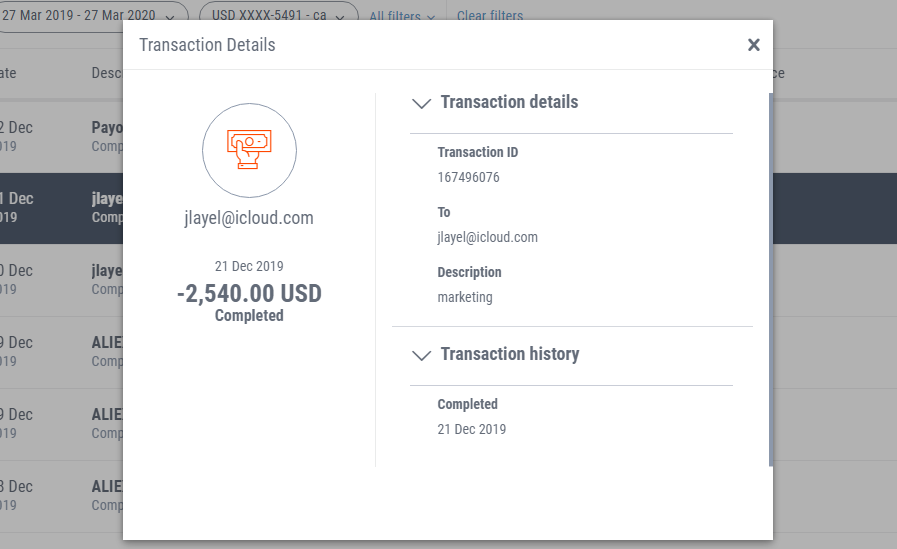This screenshot has height=549, width=897.
Task: Open the USD XXXX-5491 account dropdown
Action: pyautogui.click(x=279, y=16)
